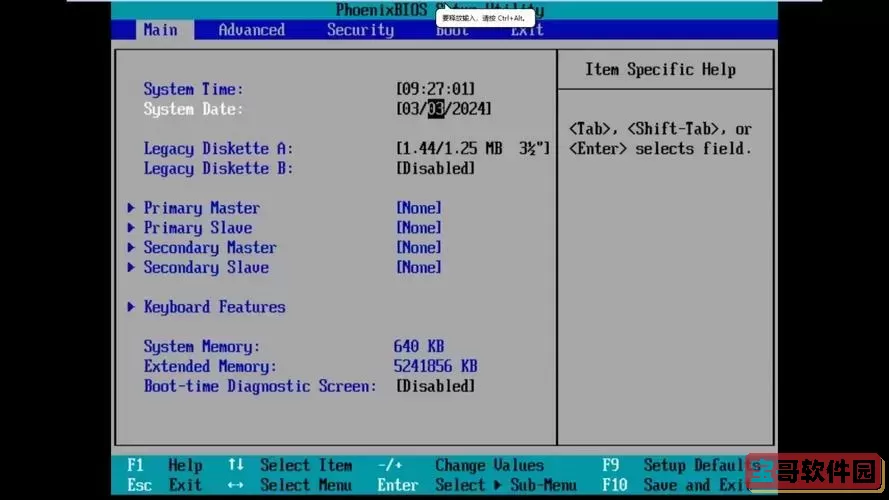The image size is (889, 500).
Task: Select the System Time value field
Action: click(x=436, y=89)
